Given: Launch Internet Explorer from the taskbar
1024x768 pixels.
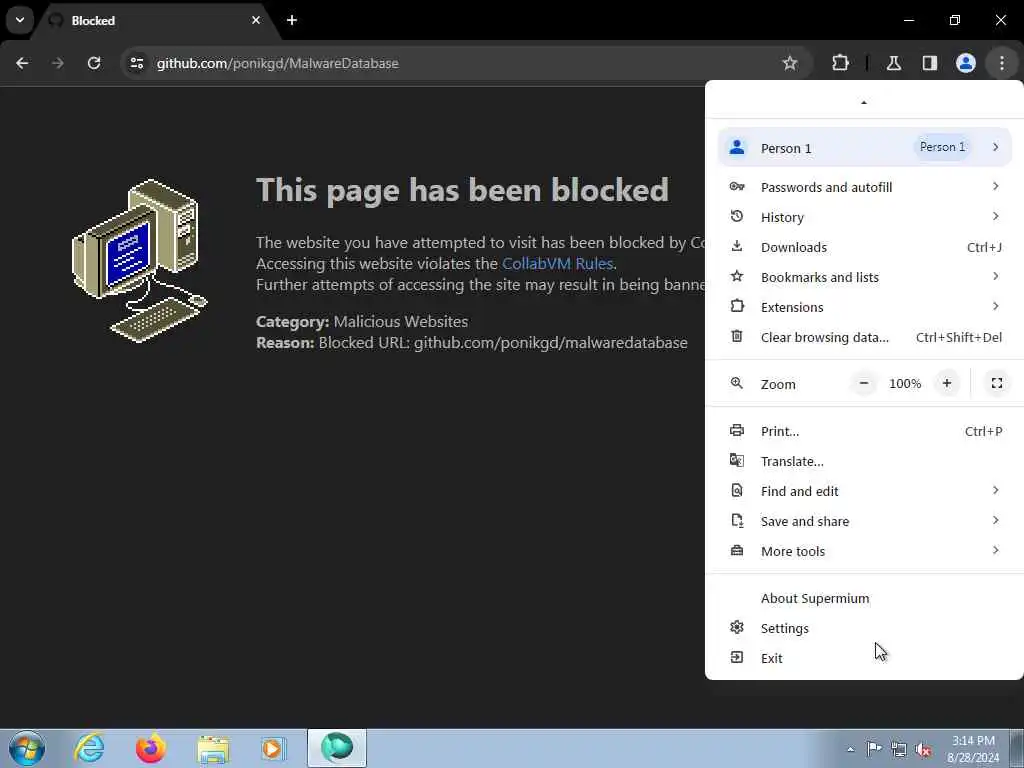Looking at the screenshot, I should [x=89, y=748].
